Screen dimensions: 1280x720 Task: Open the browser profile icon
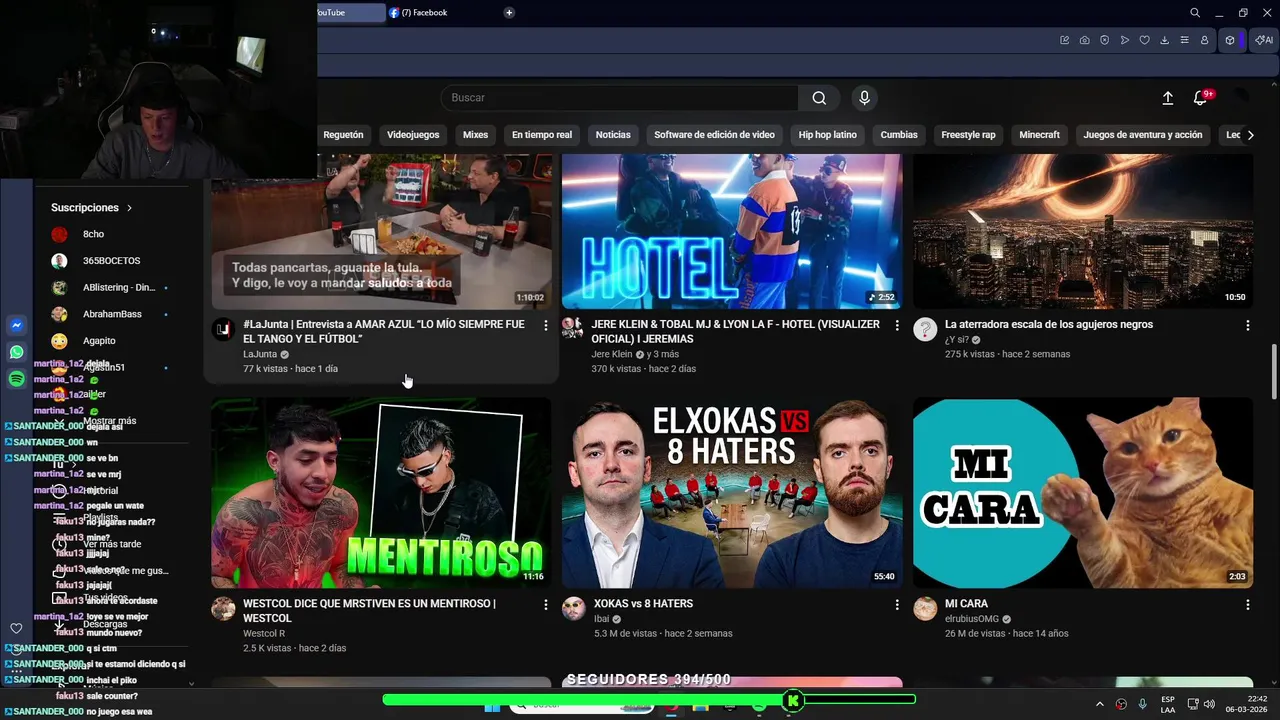tap(1204, 40)
